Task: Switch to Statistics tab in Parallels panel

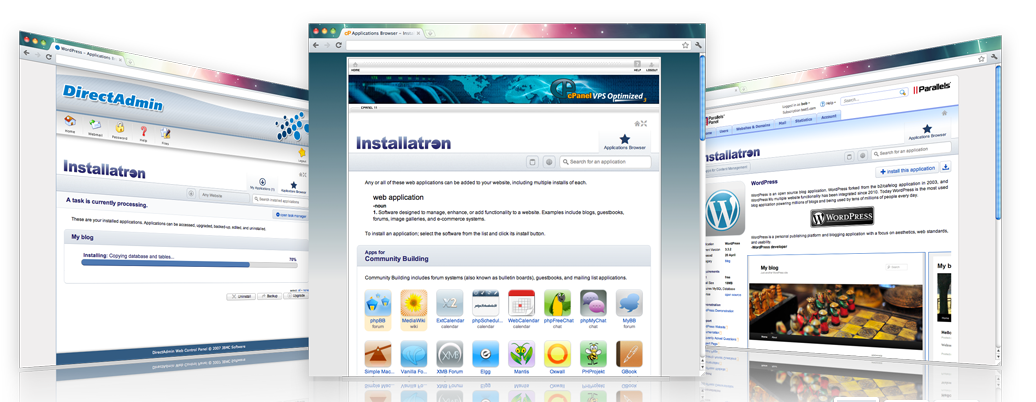Action: [803, 118]
